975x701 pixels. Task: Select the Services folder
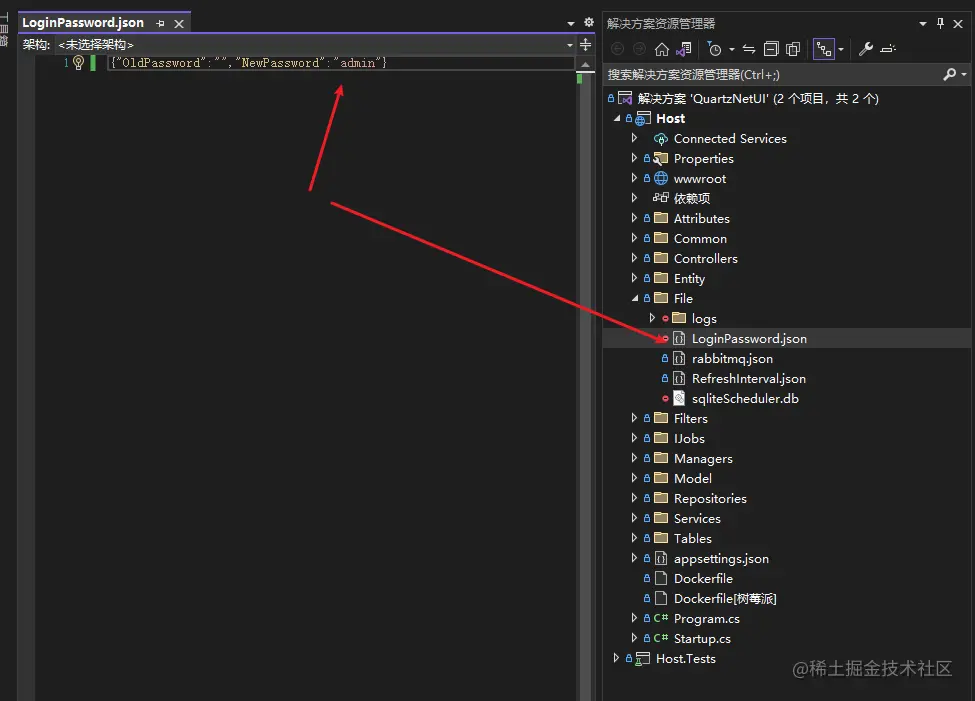pos(697,518)
